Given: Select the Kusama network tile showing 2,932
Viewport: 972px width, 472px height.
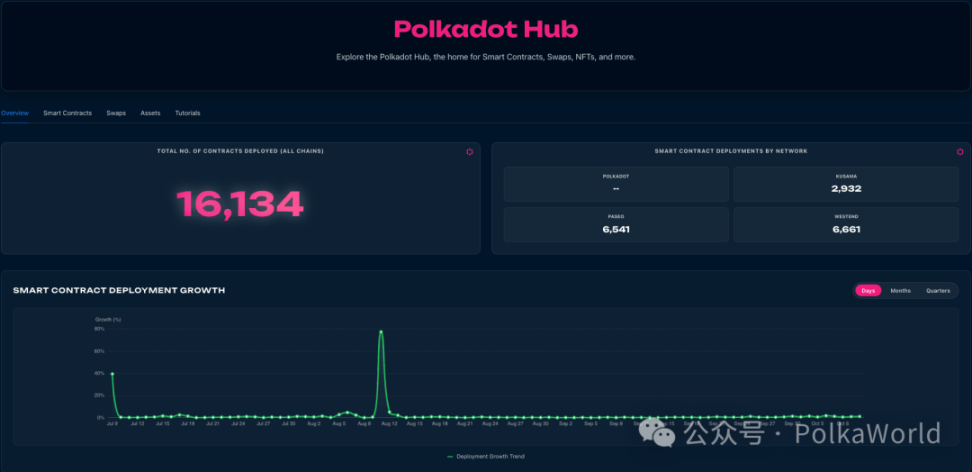Looking at the screenshot, I should tap(846, 184).
